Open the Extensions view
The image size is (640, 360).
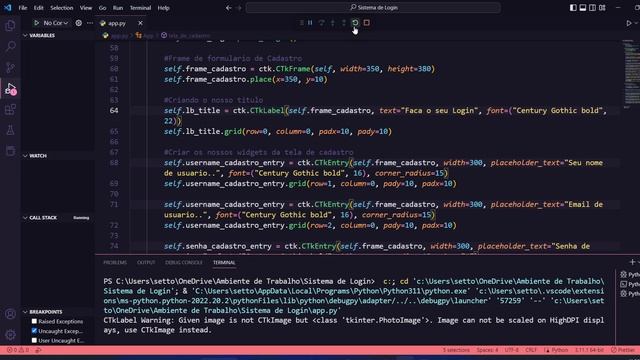point(10,109)
